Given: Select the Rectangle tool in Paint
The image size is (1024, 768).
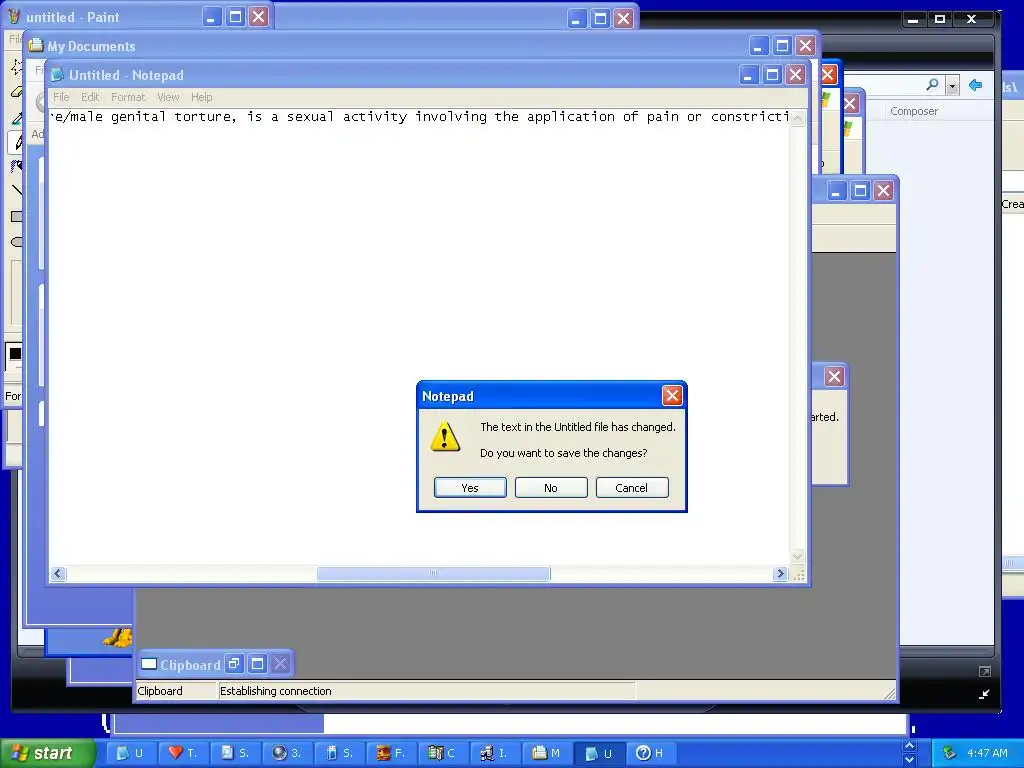Looking at the screenshot, I should point(16,216).
